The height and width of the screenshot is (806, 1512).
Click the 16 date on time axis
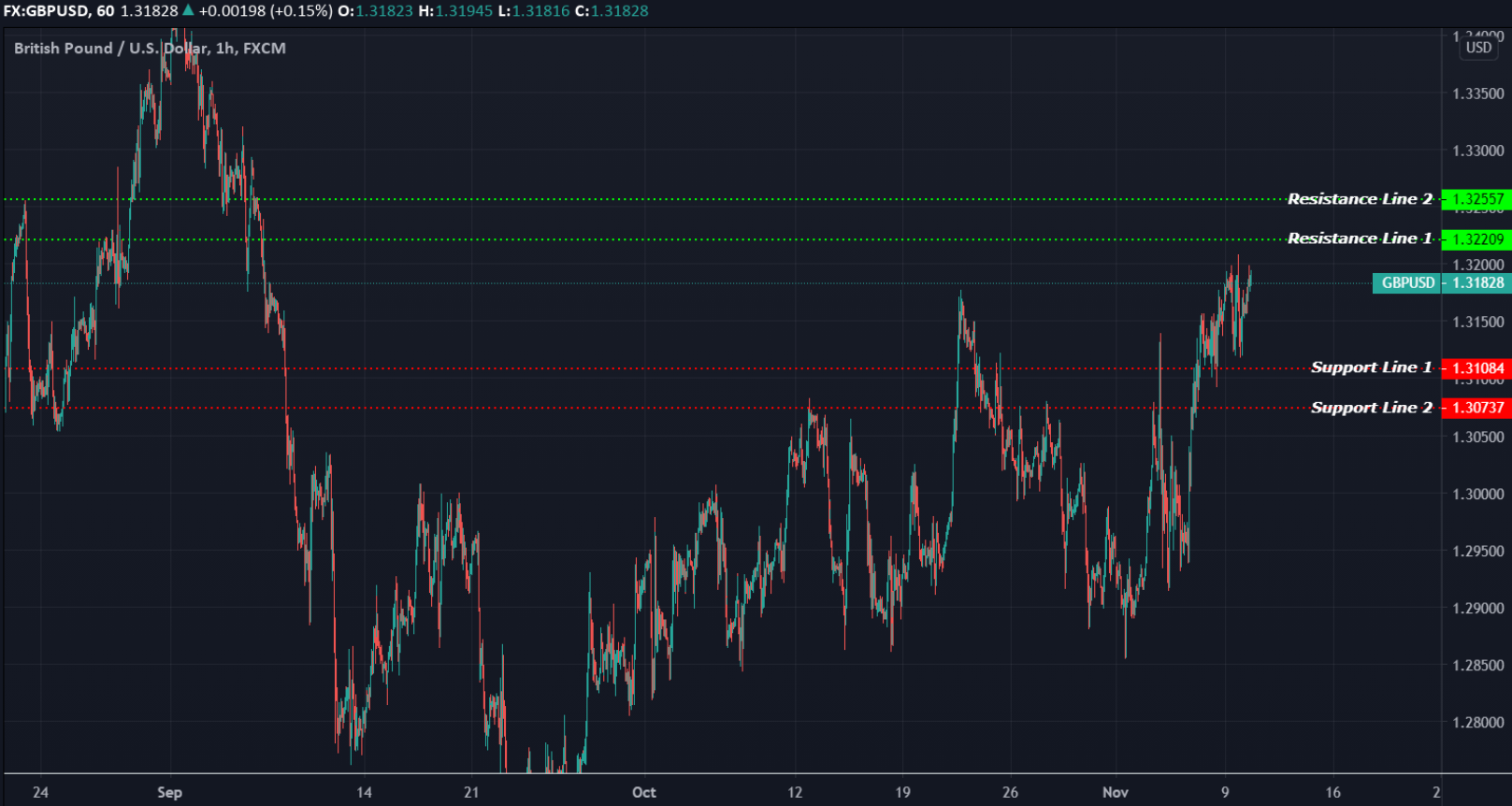coord(1332,792)
